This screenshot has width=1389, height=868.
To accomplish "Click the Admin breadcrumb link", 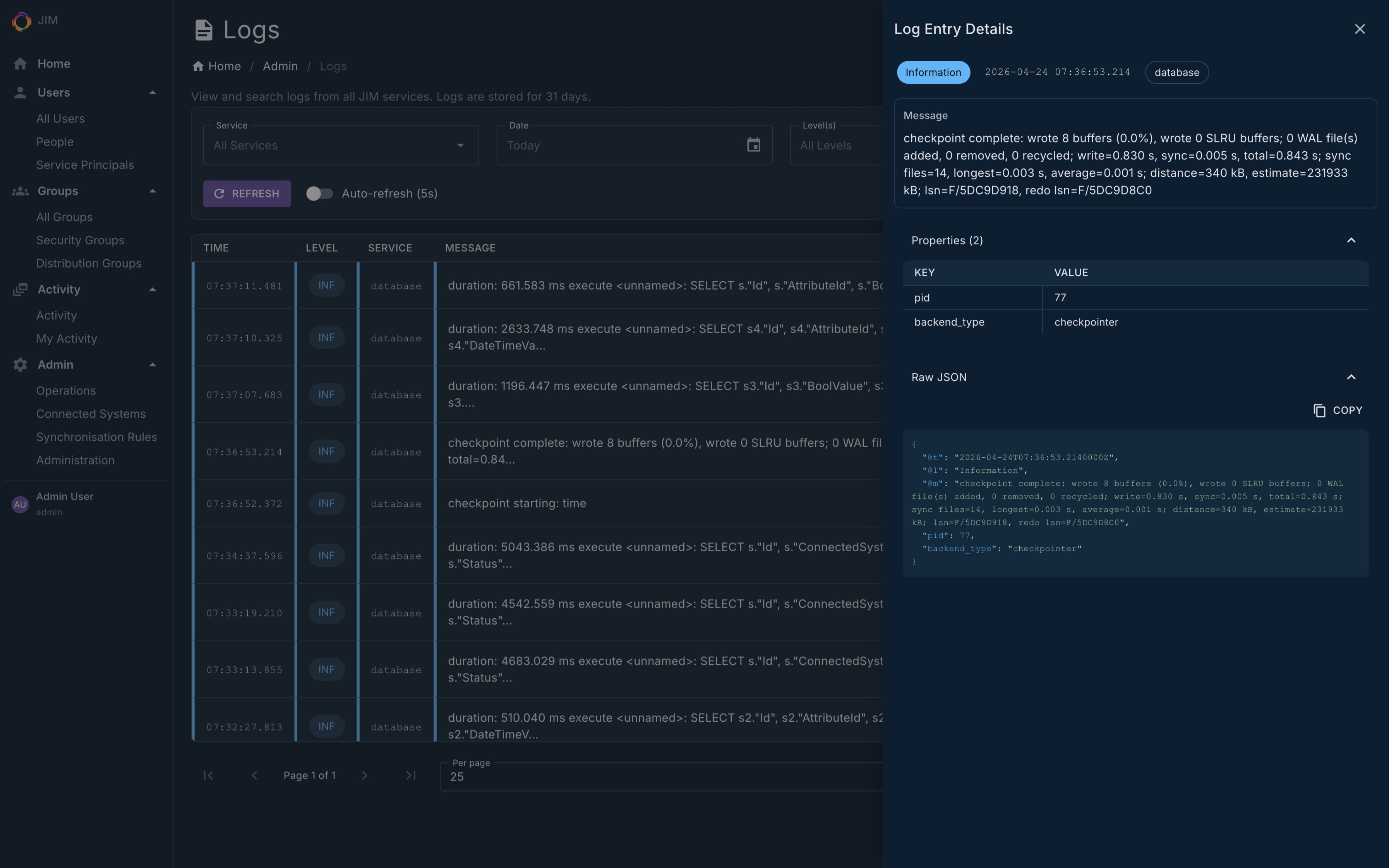I will (x=280, y=67).
